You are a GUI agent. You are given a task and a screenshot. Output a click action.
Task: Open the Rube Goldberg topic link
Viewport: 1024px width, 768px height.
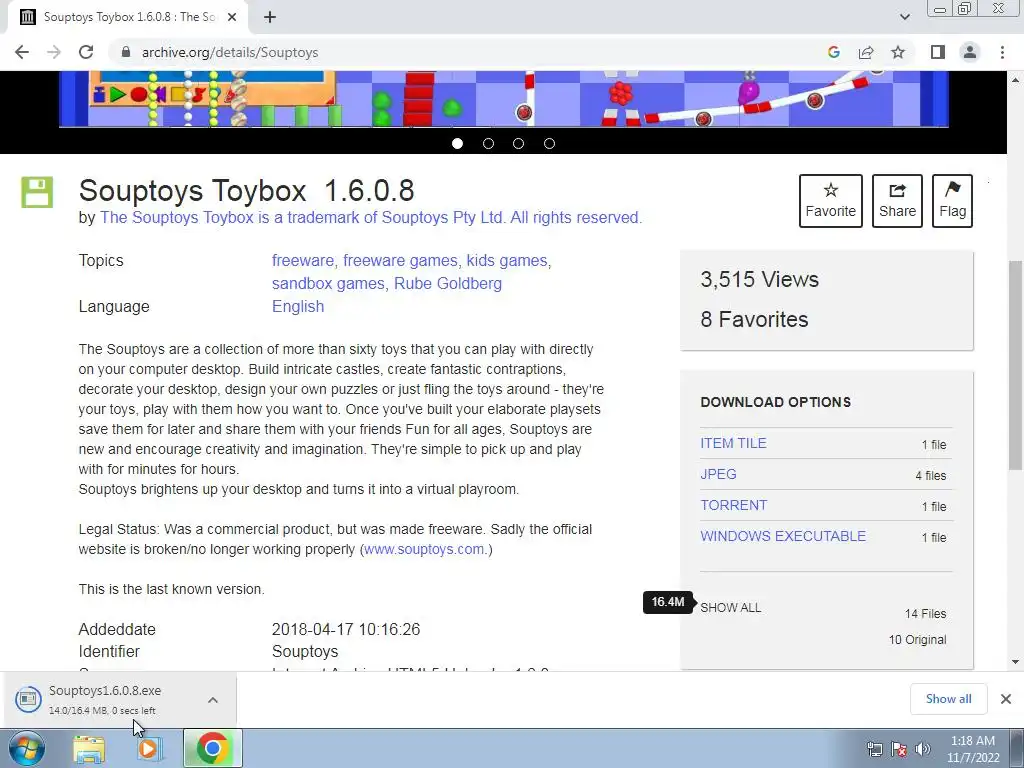pyautogui.click(x=448, y=283)
